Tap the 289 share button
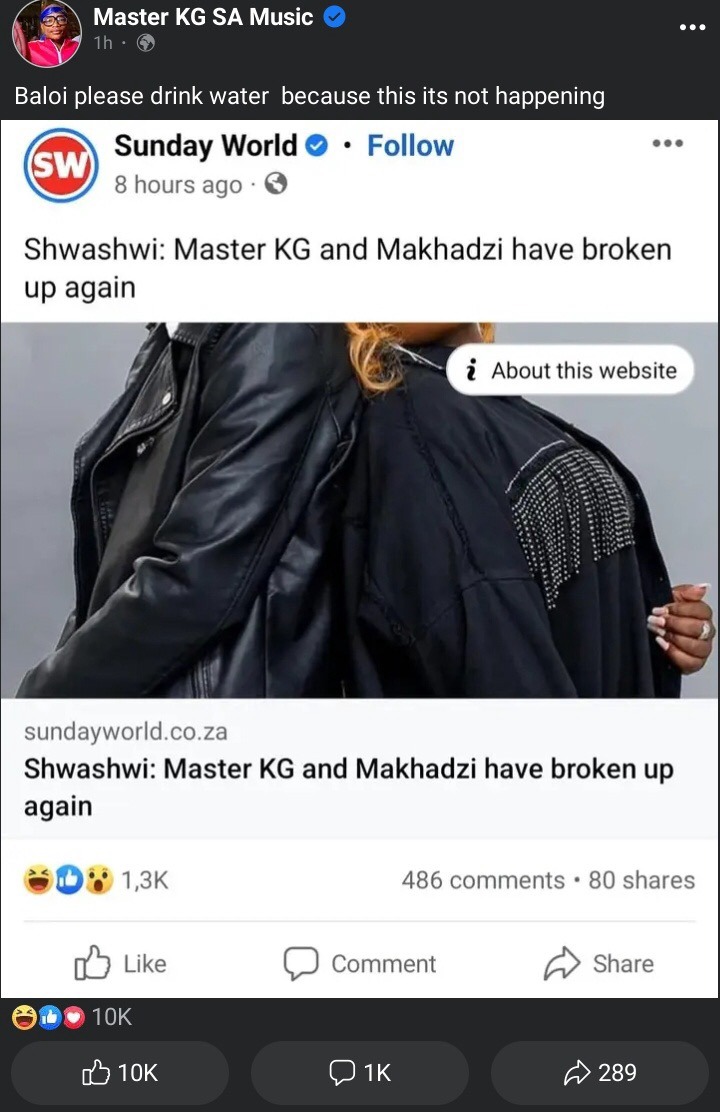Screen dimensions: 720x1112 pos(600,1072)
